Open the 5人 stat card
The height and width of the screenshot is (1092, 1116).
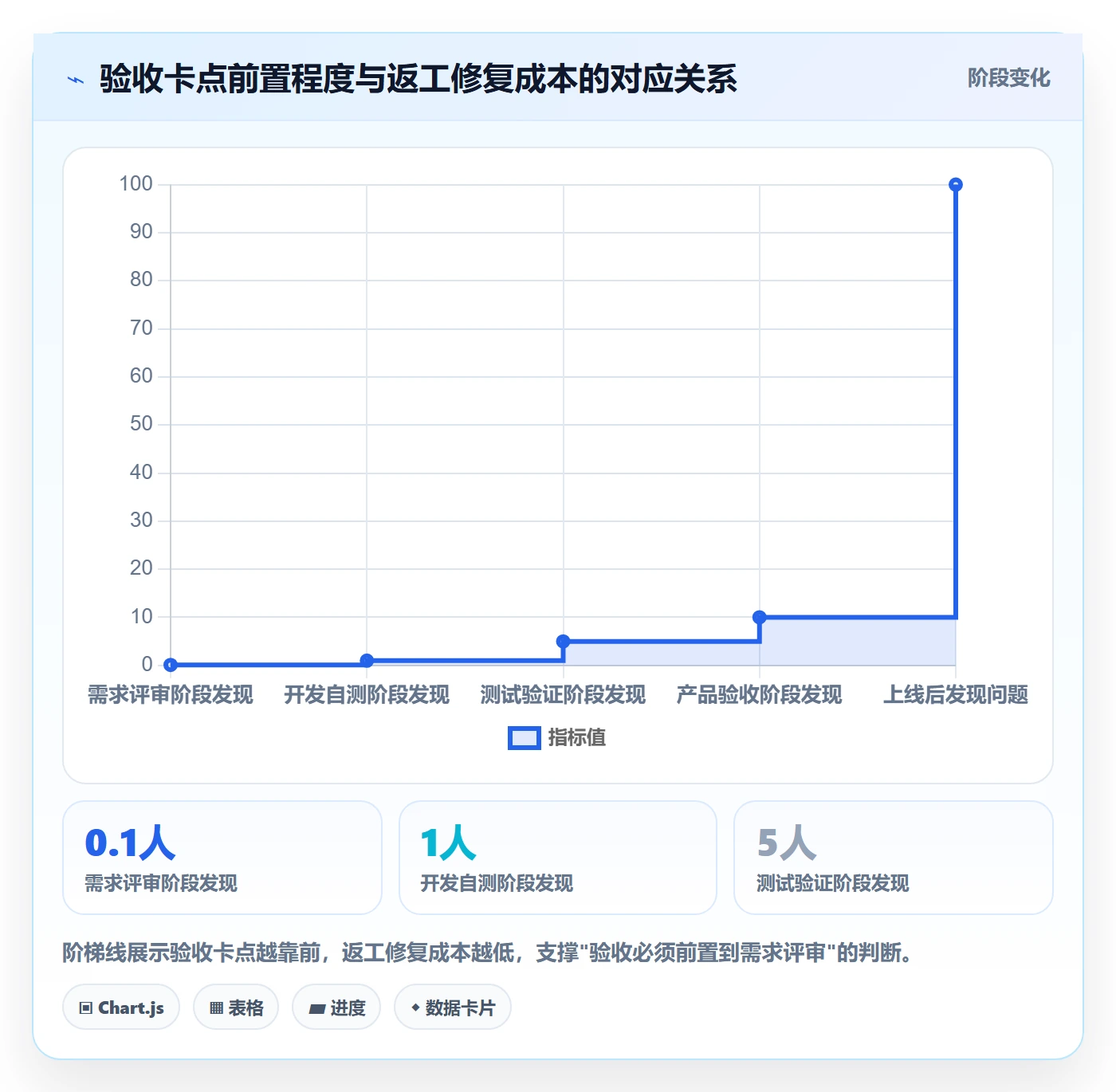tap(894, 858)
